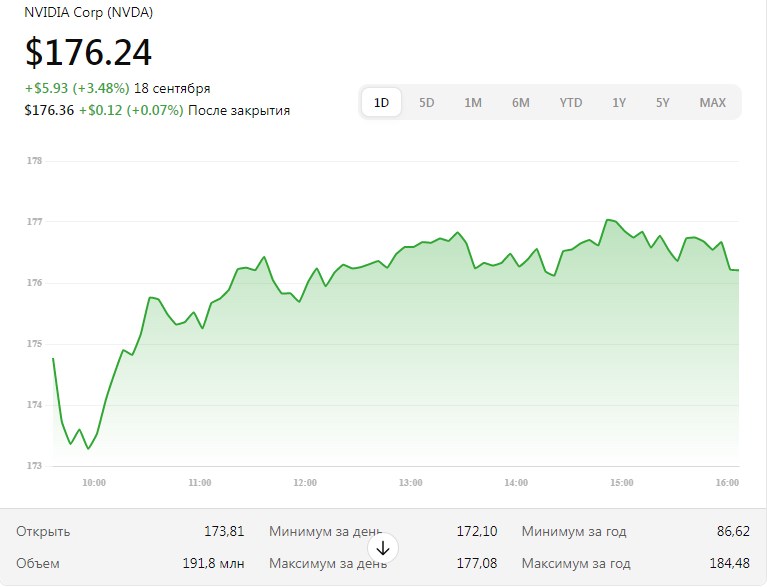Click the 18 сентября date label
Screen dimensions: 767x587
click(x=172, y=89)
